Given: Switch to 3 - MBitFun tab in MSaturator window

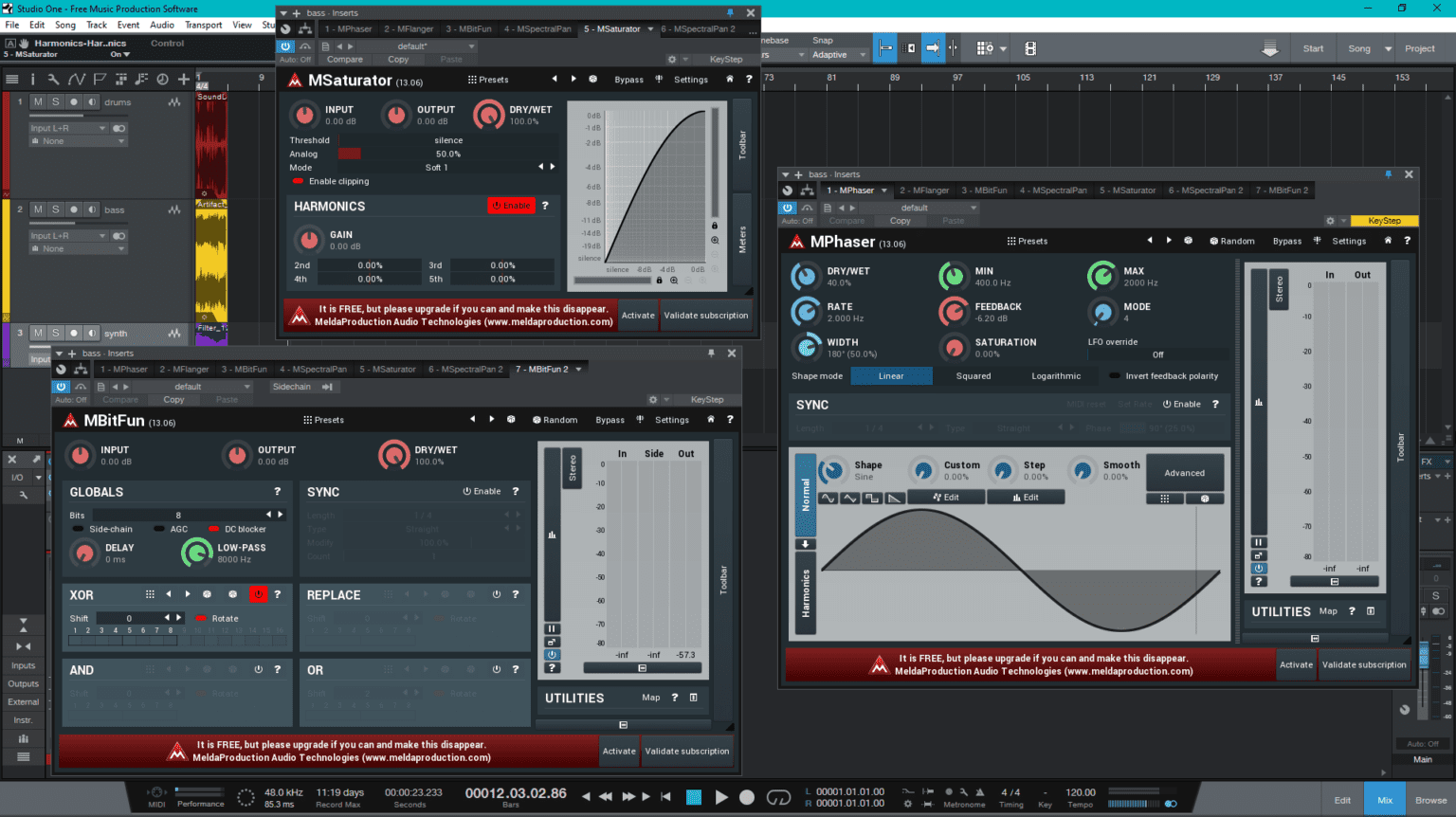Looking at the screenshot, I should point(468,28).
